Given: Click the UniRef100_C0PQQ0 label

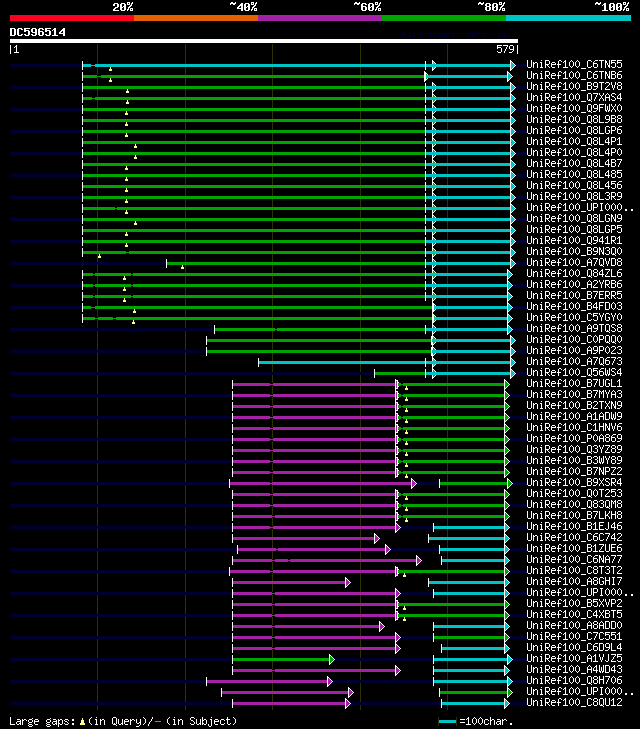Looking at the screenshot, I should tap(574, 339).
